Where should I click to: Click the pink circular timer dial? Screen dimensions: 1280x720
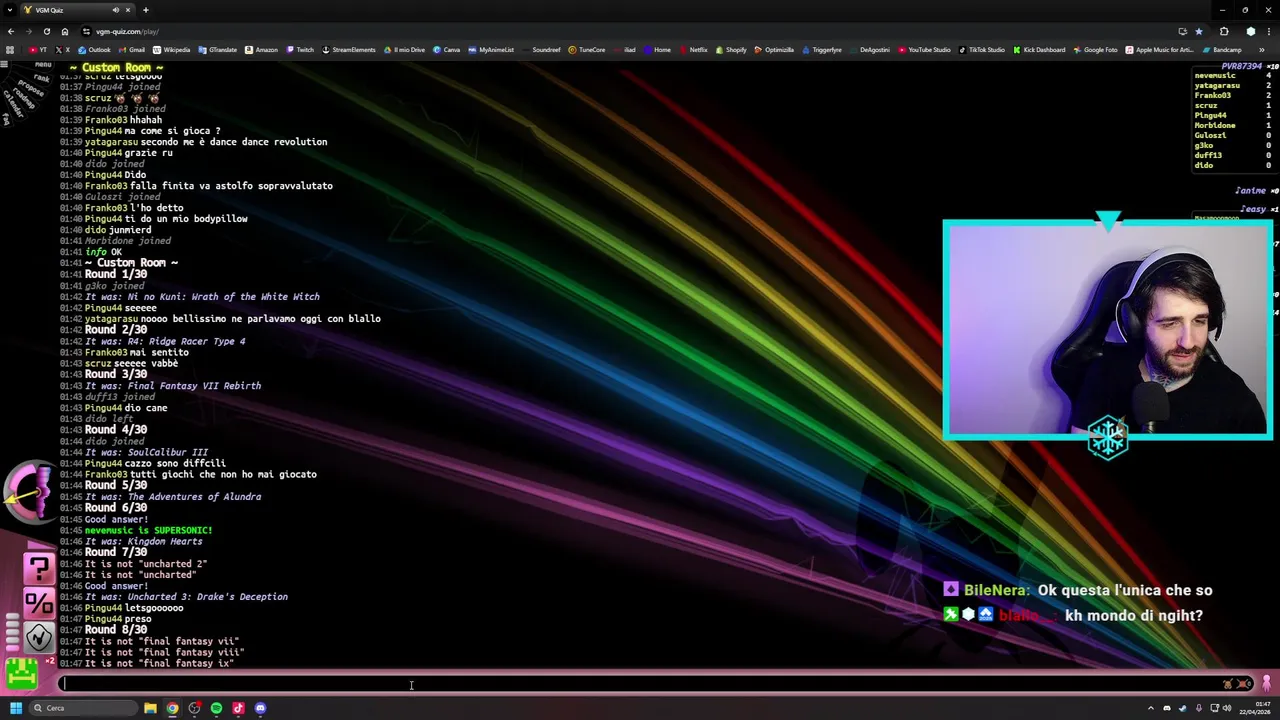30,492
